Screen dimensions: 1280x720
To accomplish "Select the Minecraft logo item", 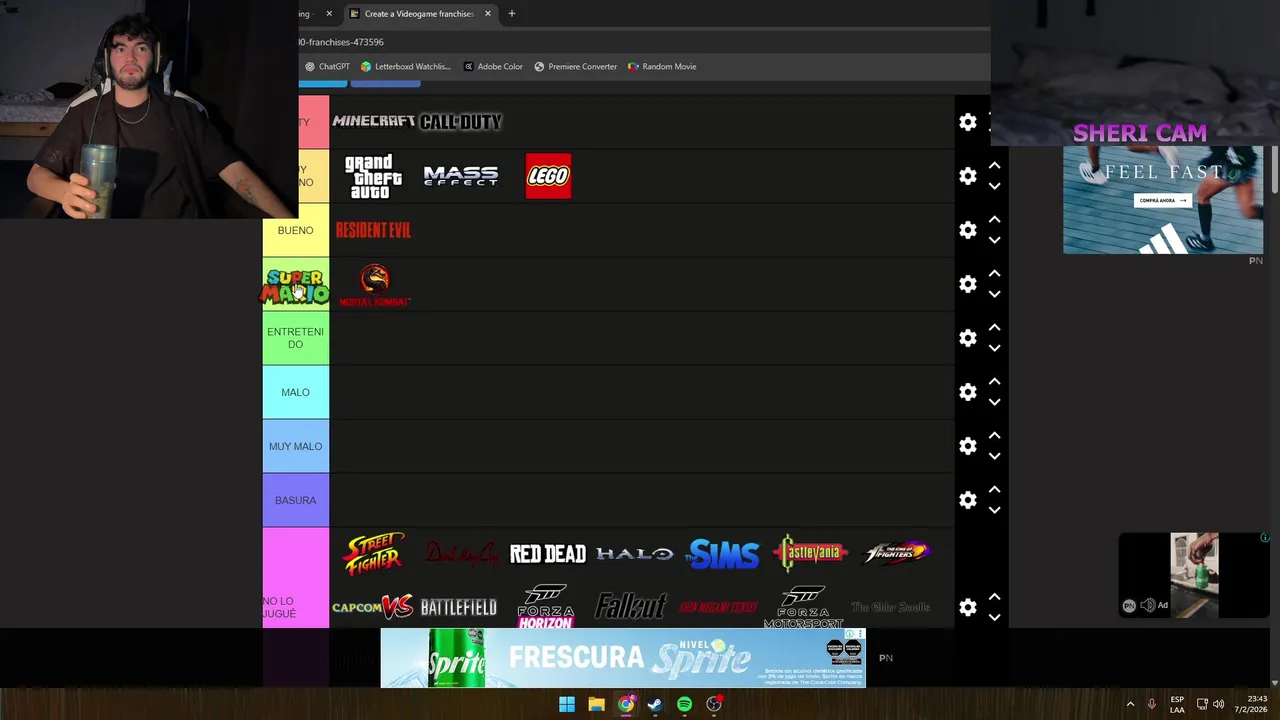I will (x=374, y=121).
